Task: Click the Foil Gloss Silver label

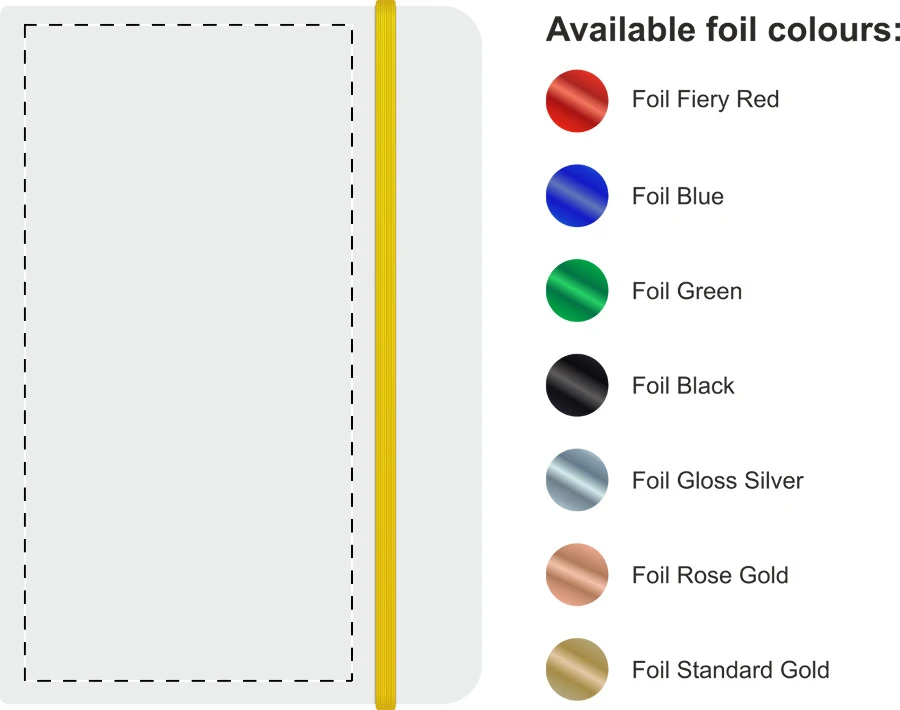Action: pos(717,480)
